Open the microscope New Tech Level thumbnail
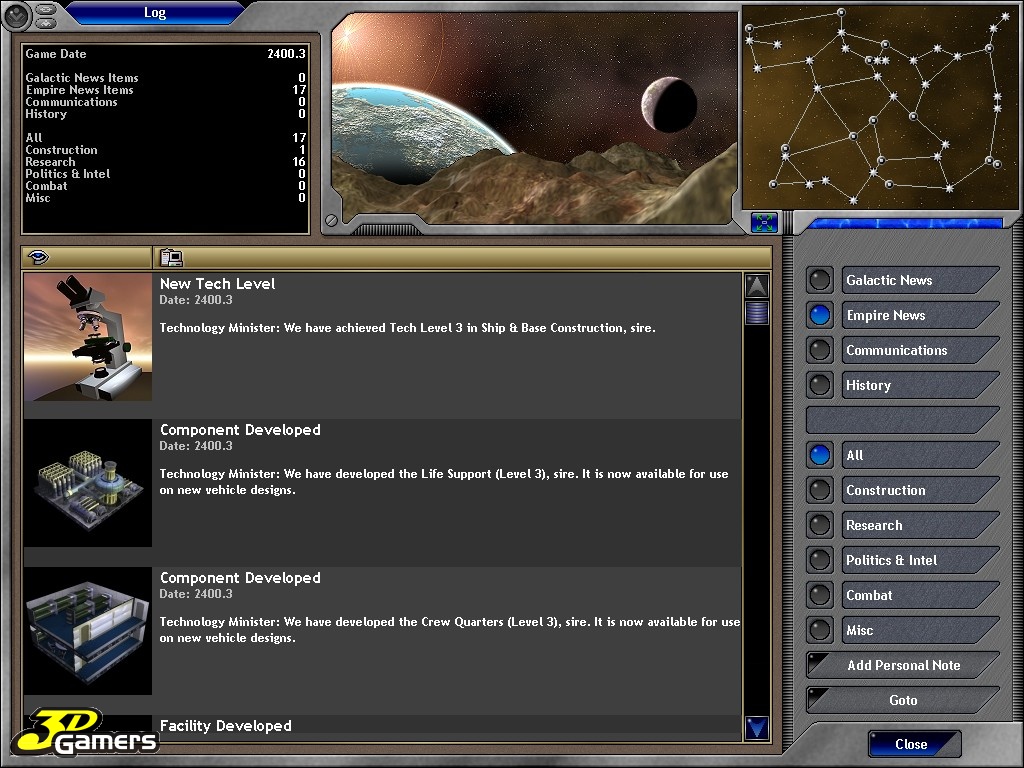 pos(88,337)
